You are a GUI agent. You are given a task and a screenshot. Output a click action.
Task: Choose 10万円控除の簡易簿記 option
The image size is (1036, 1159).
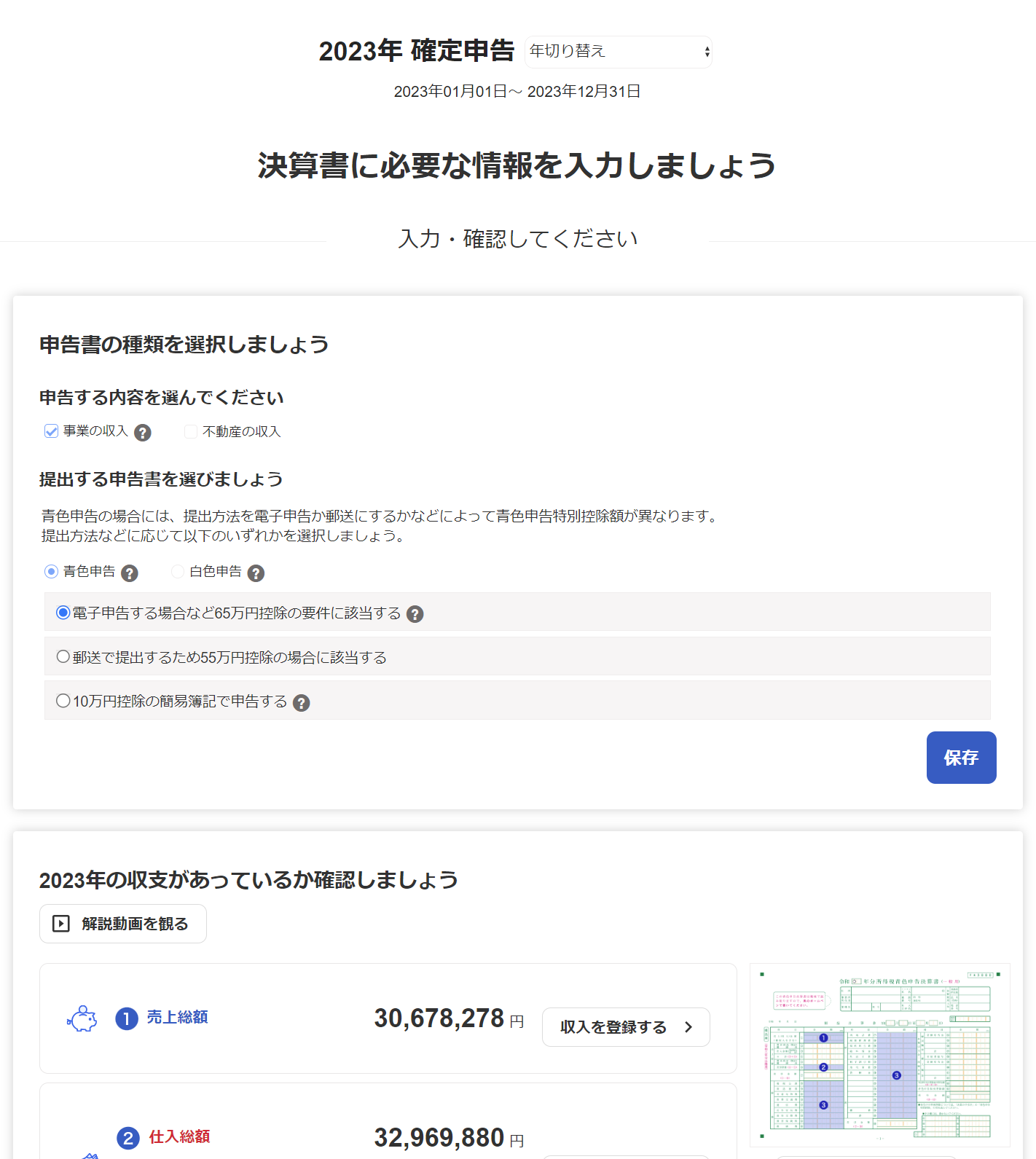pos(63,701)
